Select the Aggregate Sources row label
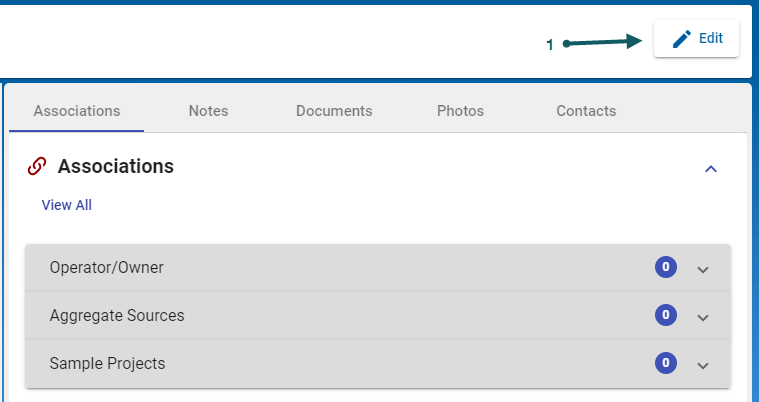 click(x=117, y=315)
